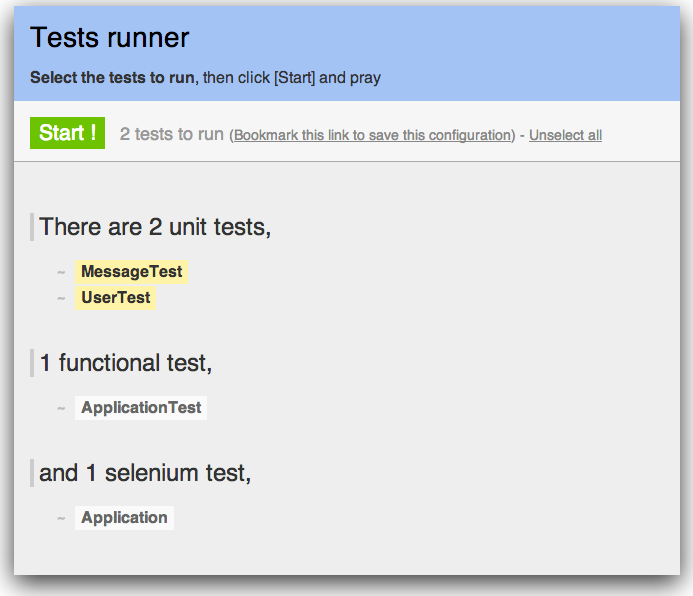Click the tilde marker beside Application
The image size is (693, 596).
(x=61, y=518)
